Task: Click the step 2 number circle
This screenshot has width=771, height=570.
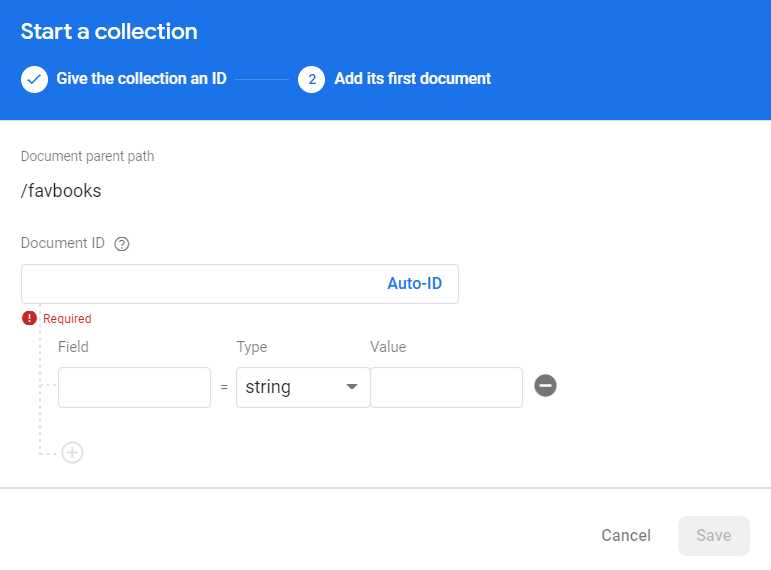Action: point(311,79)
